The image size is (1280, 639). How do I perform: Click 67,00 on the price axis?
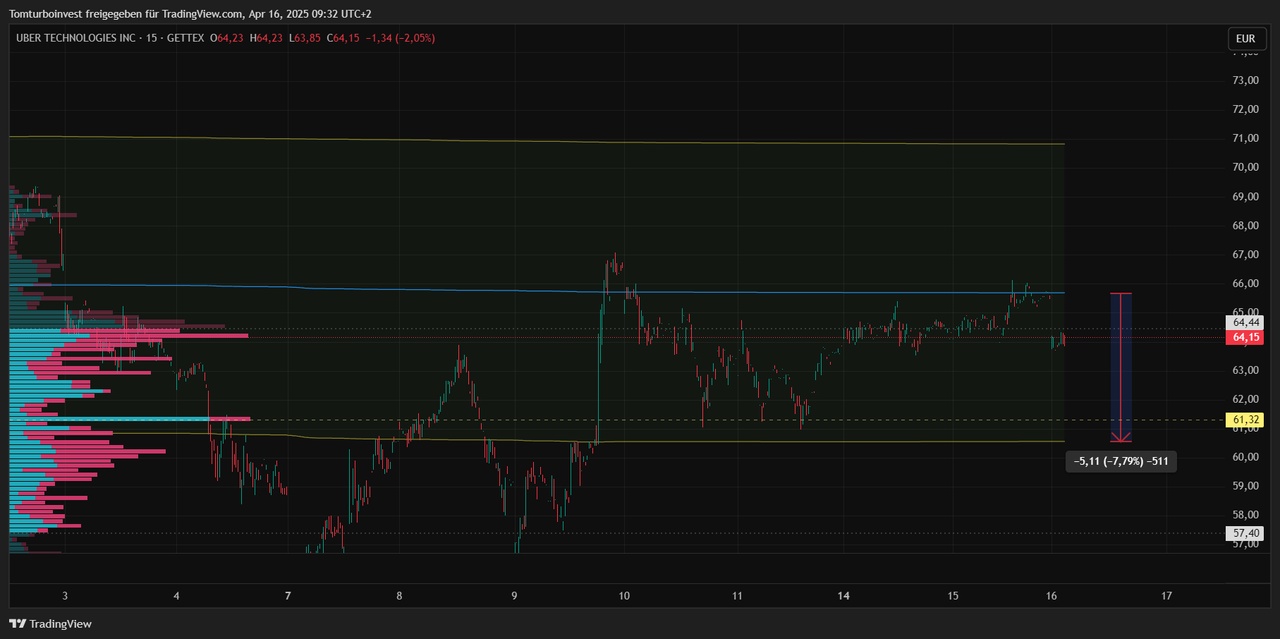pyautogui.click(x=1245, y=255)
